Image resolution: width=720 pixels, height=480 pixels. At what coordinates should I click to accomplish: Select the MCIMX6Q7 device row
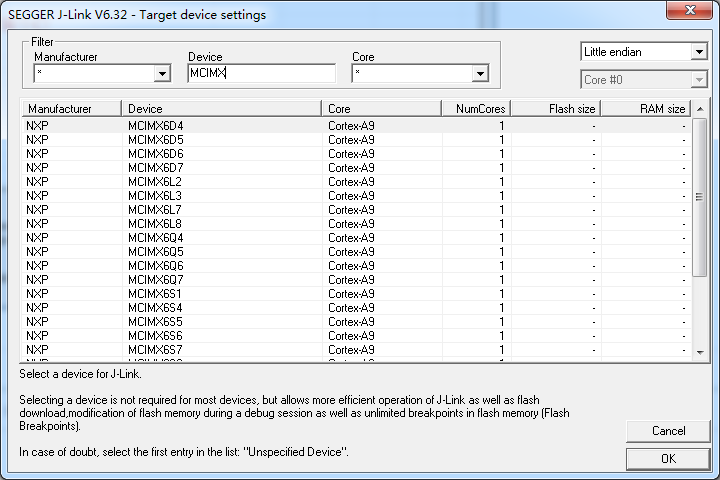356,280
